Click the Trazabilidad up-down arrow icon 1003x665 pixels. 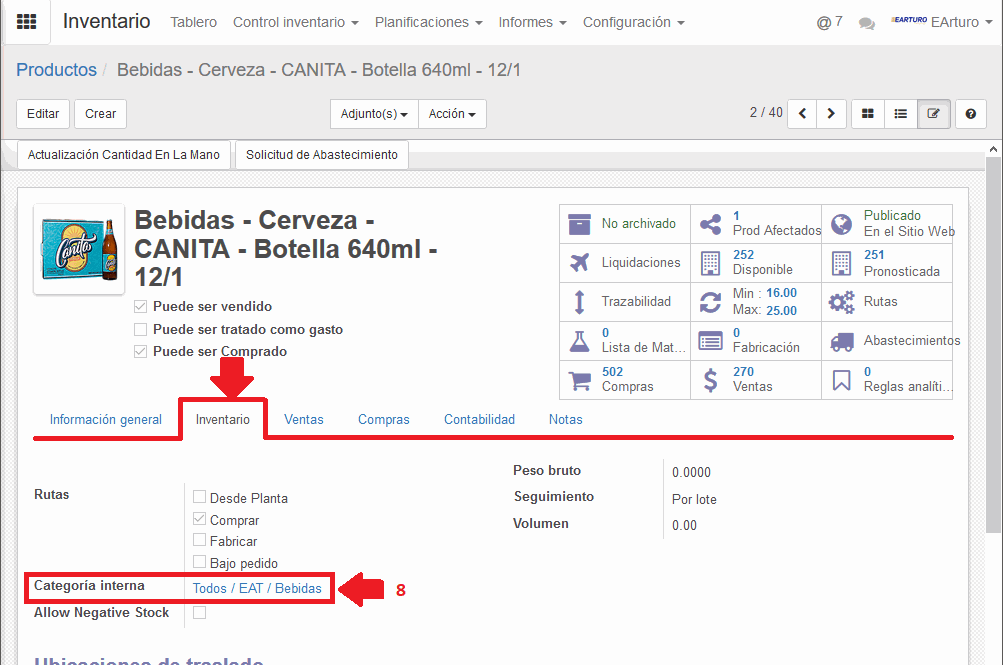[x=580, y=302]
